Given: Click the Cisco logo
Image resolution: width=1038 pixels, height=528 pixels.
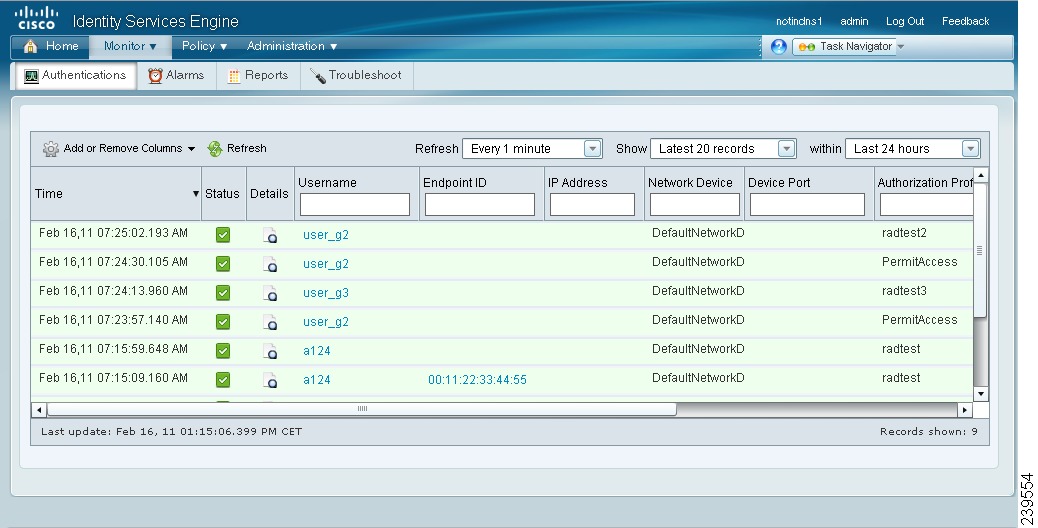Looking at the screenshot, I should (x=36, y=18).
